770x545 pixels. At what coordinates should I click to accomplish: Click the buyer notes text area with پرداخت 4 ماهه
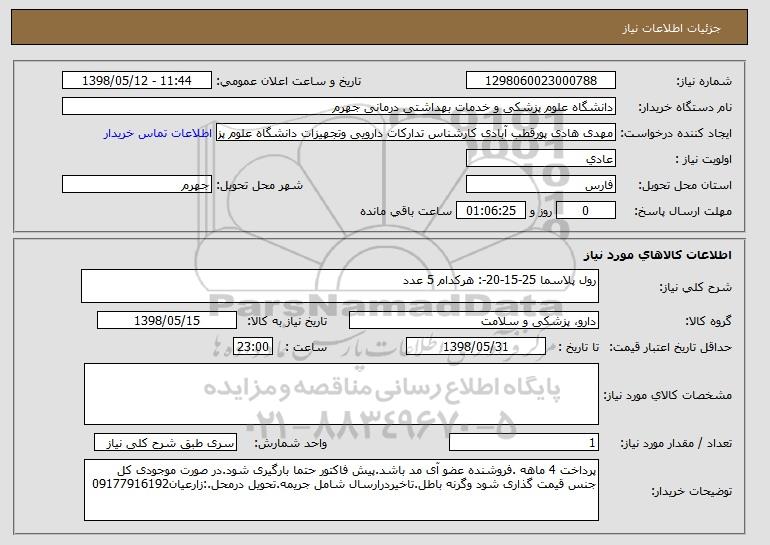[x=341, y=490]
